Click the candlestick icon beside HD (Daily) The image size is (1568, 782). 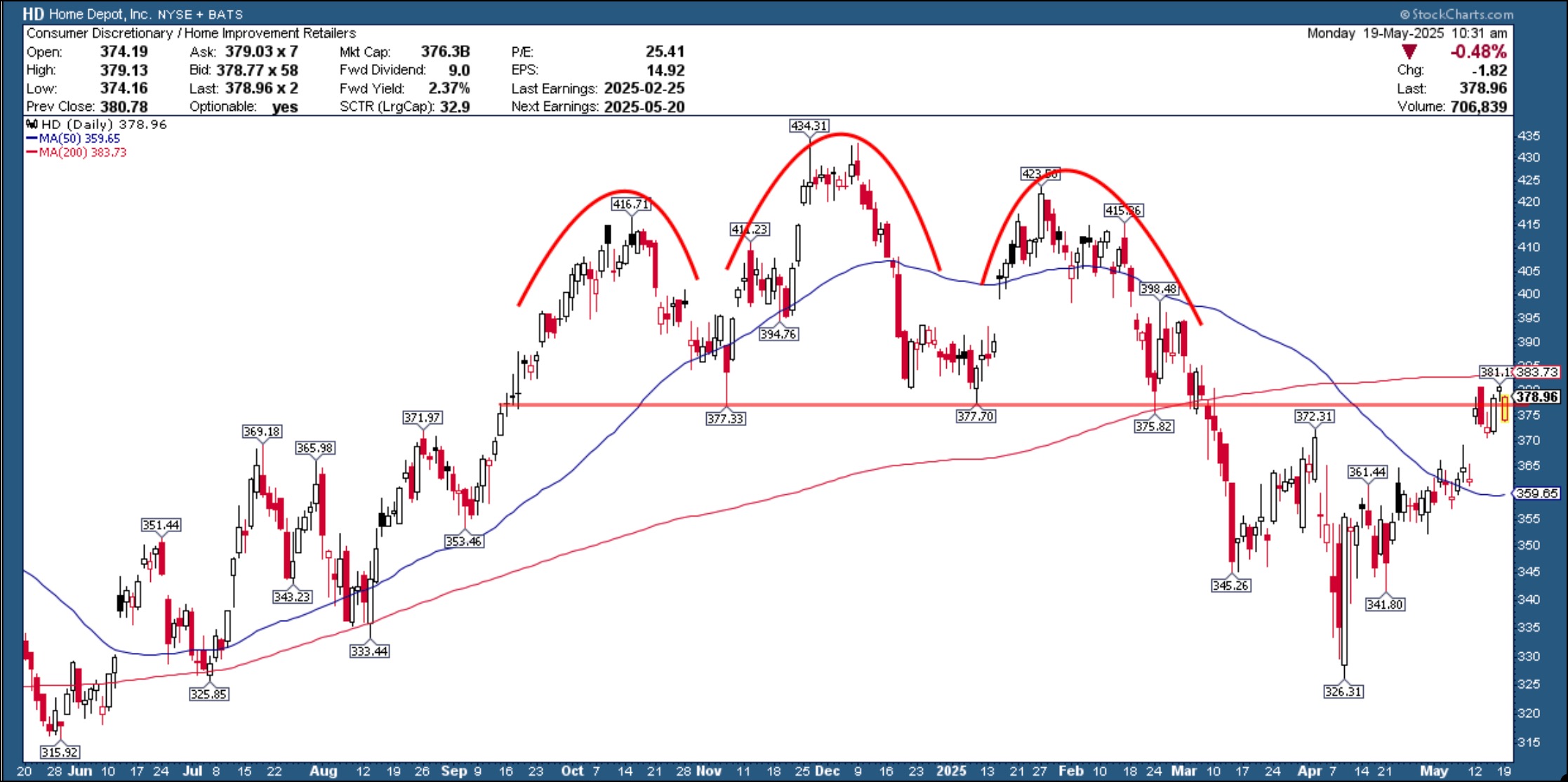coord(32,124)
